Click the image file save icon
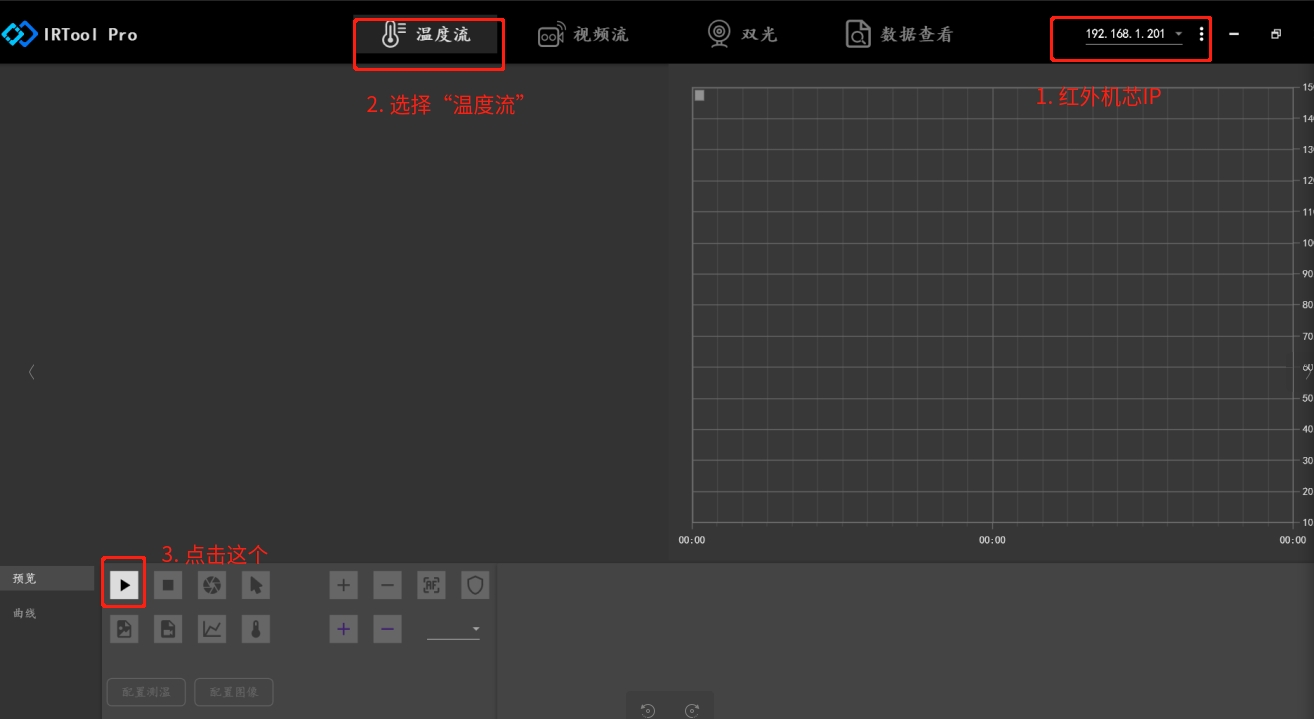This screenshot has height=719, width=1314. pyautogui.click(x=124, y=629)
